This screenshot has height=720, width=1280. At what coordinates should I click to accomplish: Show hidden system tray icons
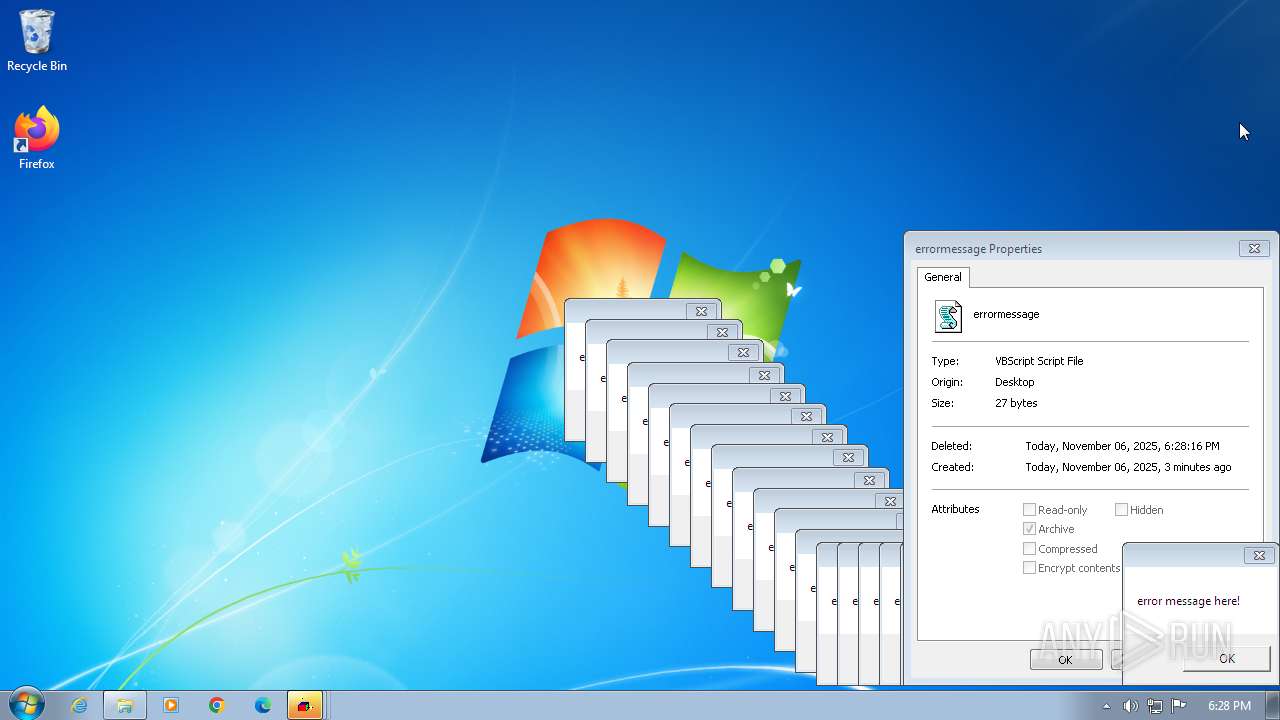[1106, 706]
